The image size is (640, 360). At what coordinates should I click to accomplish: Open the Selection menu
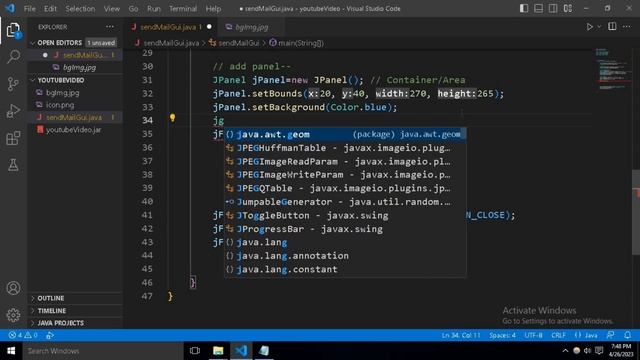click(80, 9)
